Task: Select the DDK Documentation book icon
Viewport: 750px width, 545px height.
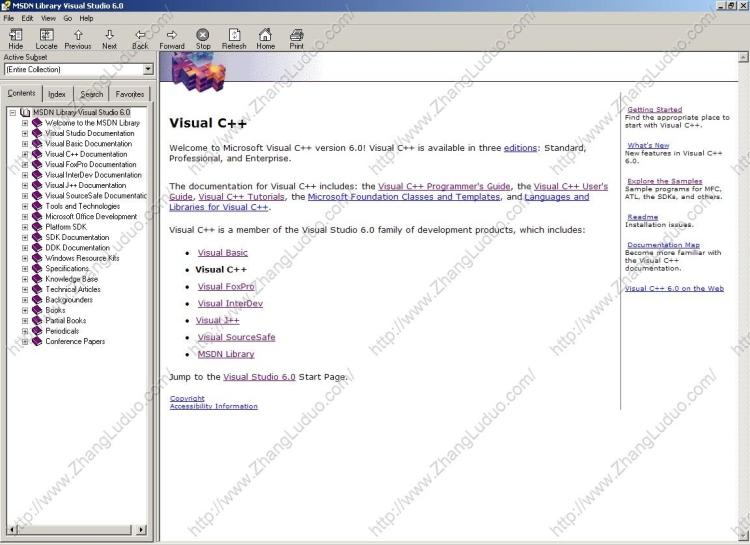Action: click(x=37, y=248)
